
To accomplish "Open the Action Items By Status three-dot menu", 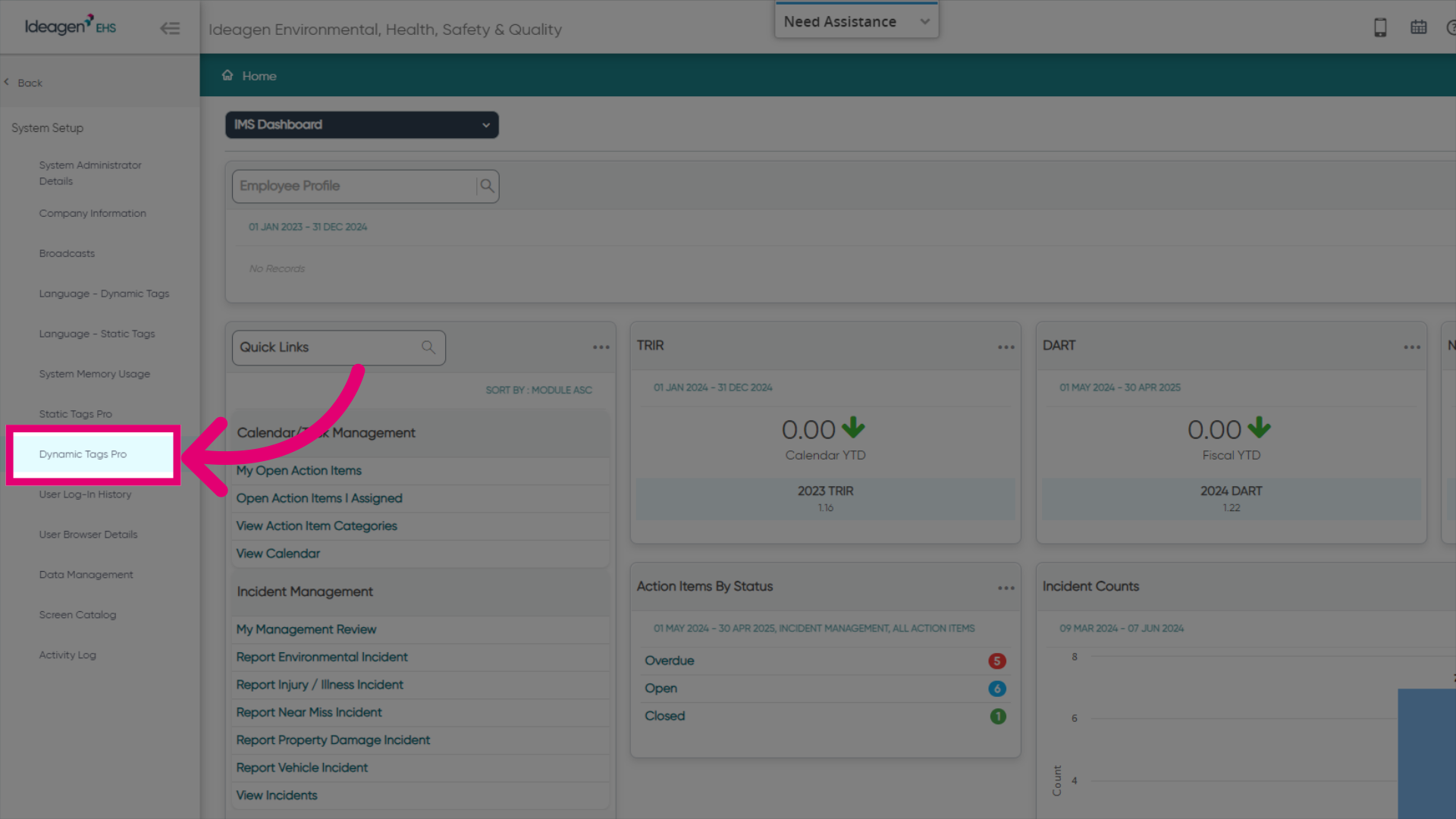I will click(x=1006, y=588).
